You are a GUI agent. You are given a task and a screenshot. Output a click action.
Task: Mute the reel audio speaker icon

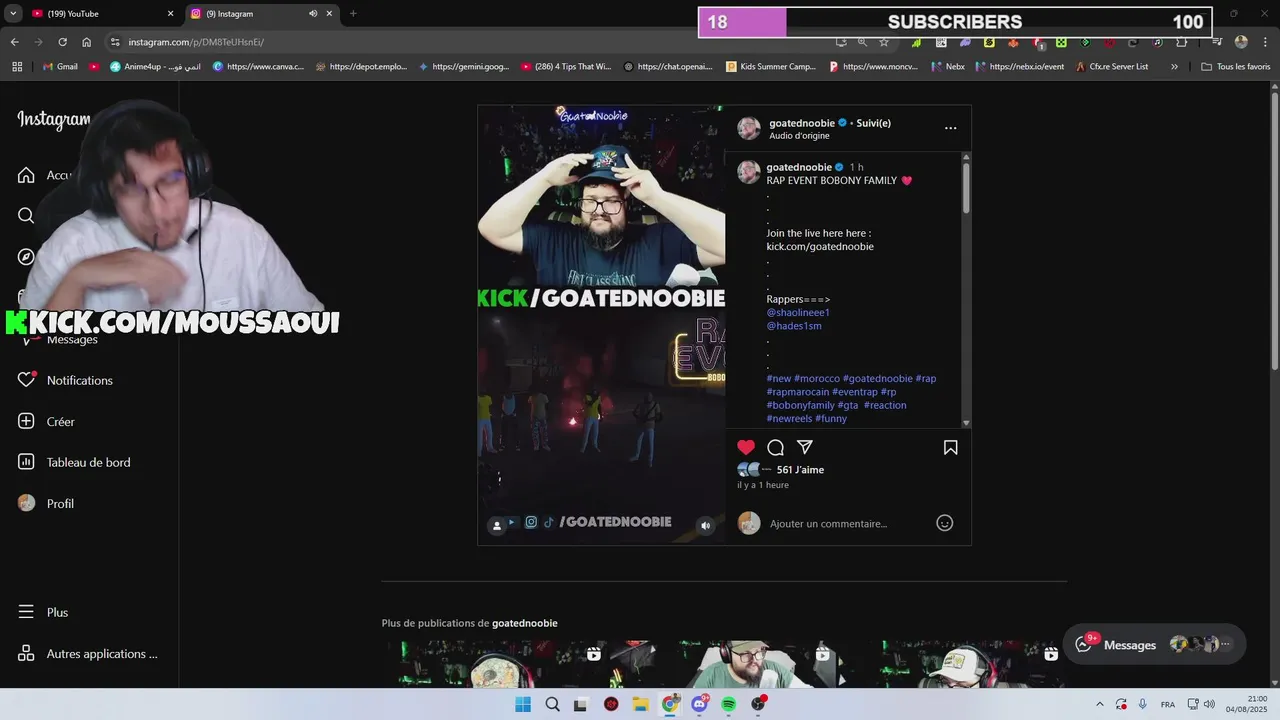click(705, 525)
